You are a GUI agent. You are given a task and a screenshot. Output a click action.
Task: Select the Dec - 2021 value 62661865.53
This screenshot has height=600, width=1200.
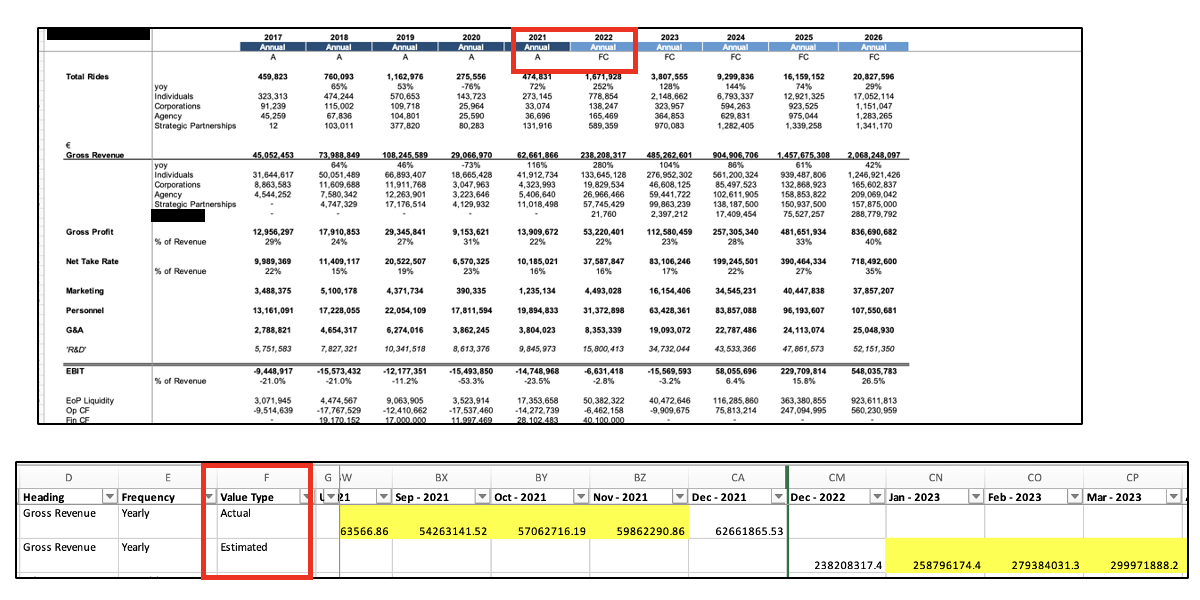736,530
